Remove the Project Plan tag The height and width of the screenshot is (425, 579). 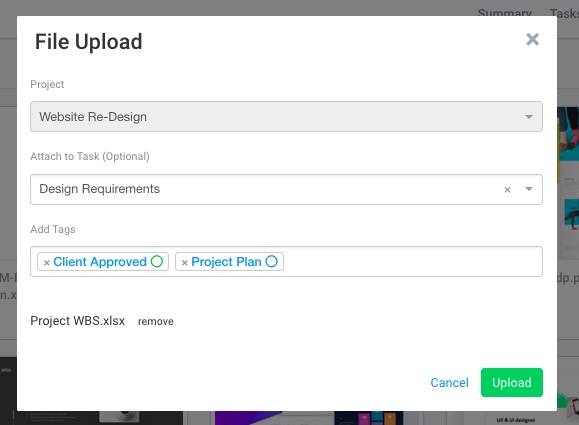tap(185, 263)
